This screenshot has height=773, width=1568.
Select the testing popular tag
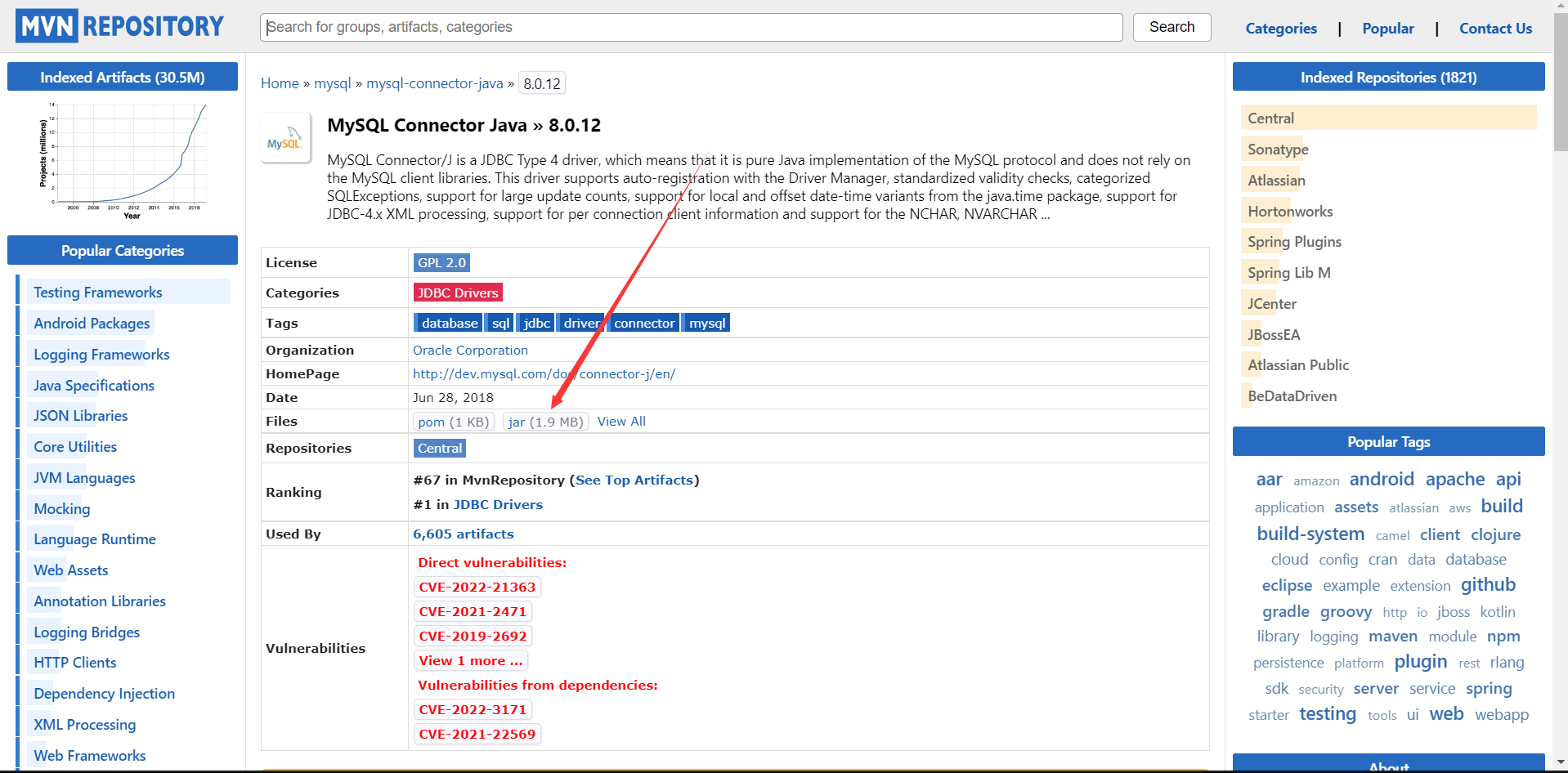coord(1328,714)
